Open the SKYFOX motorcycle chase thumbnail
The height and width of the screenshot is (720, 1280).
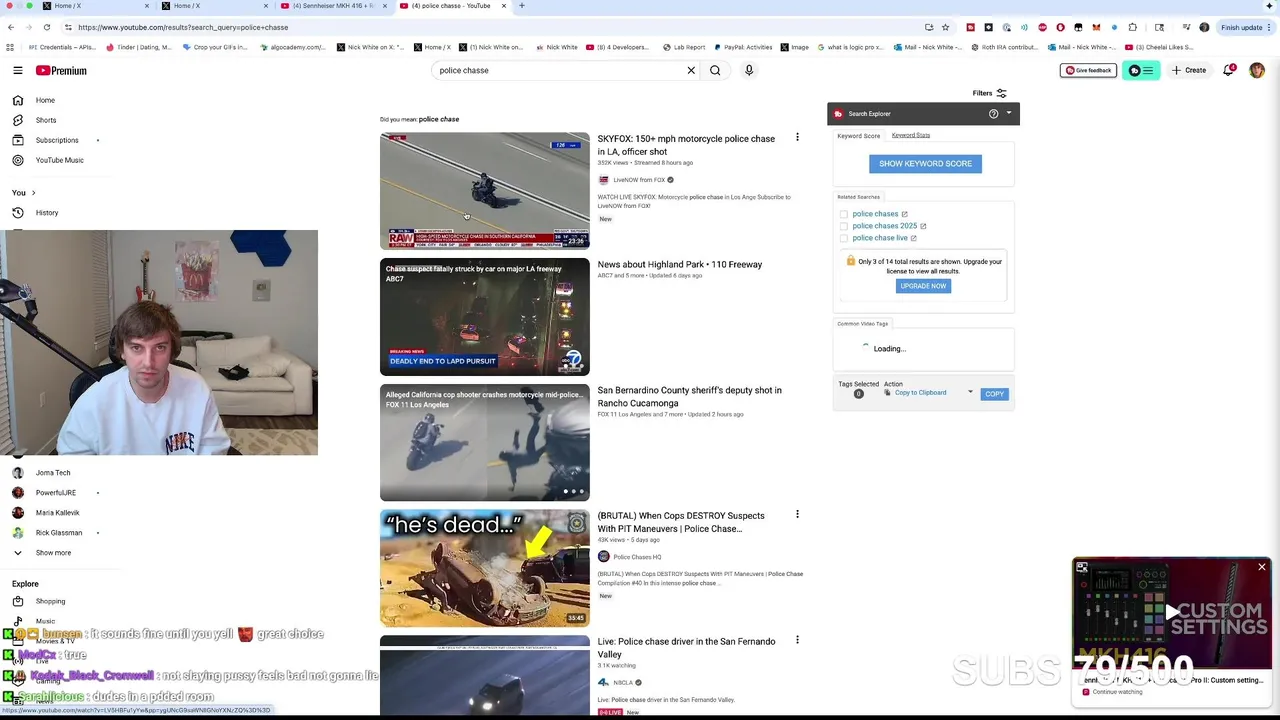[x=485, y=190]
